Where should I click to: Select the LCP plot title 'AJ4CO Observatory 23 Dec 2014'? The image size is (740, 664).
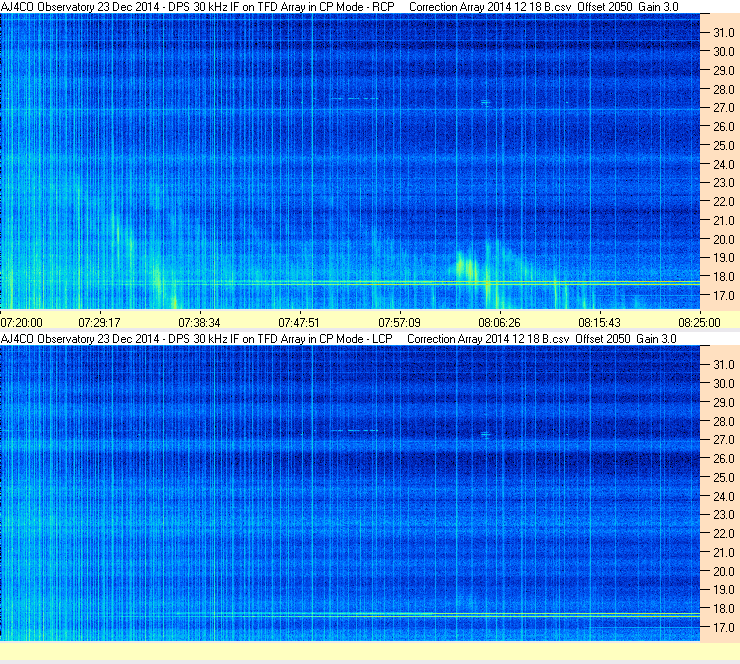tap(80, 339)
